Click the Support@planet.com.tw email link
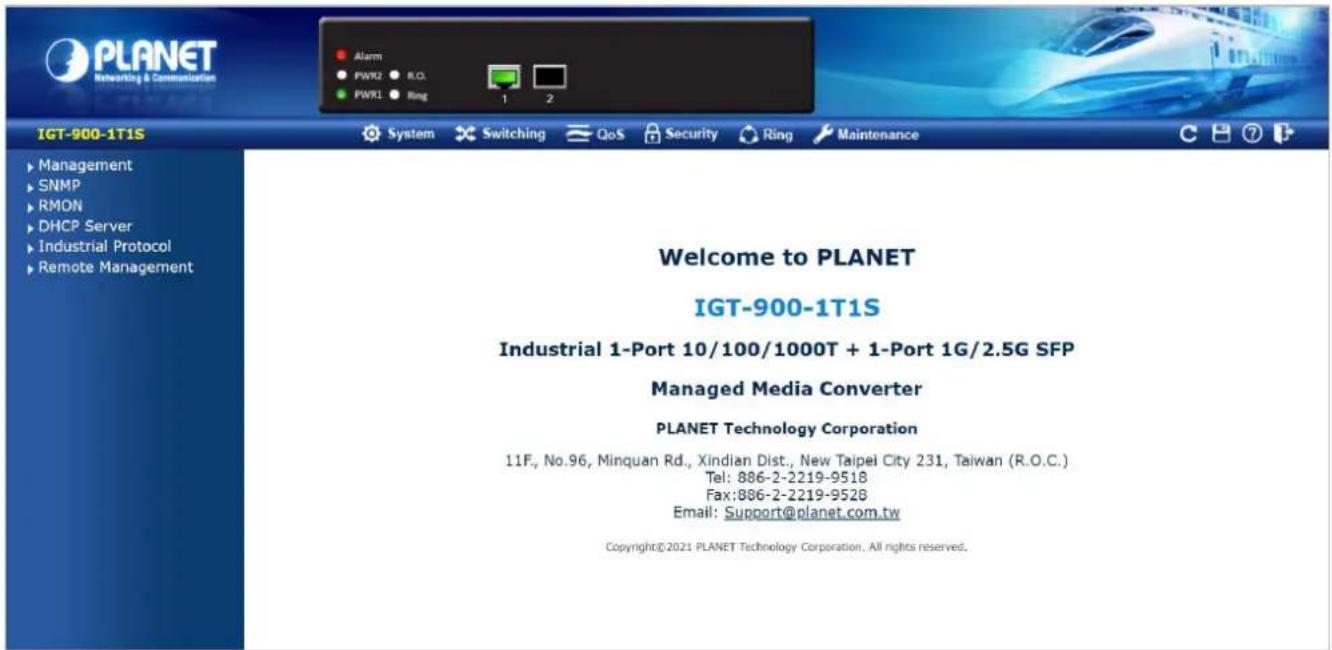The width and height of the screenshot is (1332, 650). [812, 513]
